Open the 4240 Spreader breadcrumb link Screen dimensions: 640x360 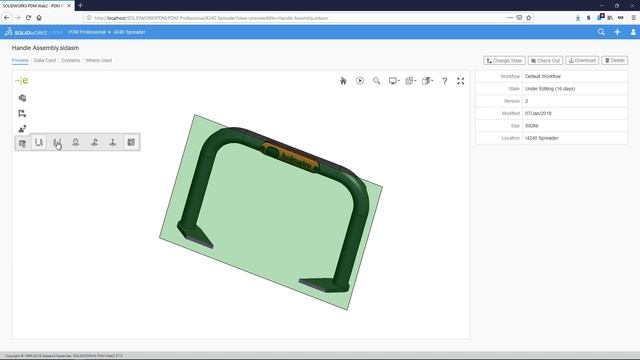tap(129, 32)
